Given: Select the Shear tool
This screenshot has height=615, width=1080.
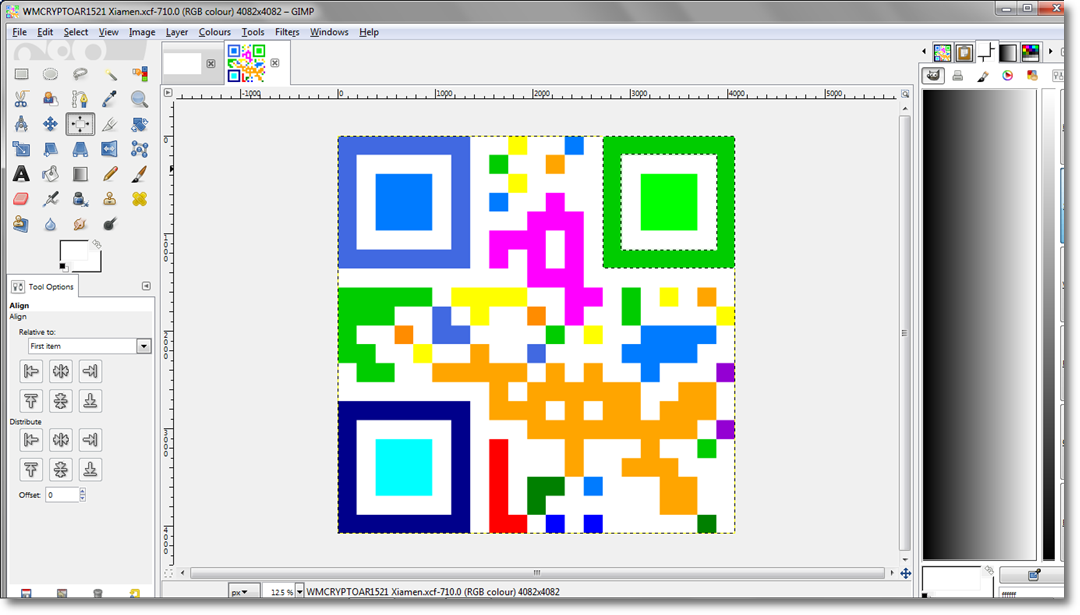Looking at the screenshot, I should (50, 149).
